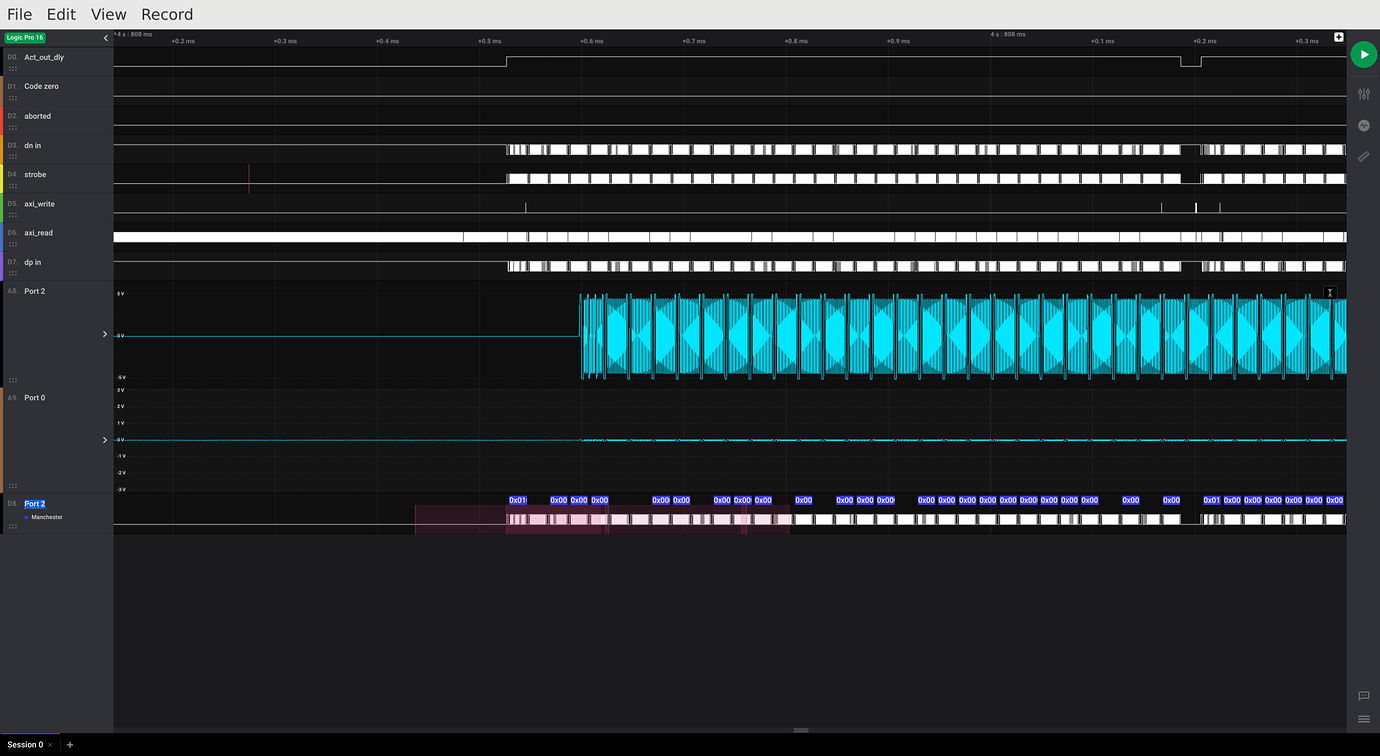
Task: Open the Analyzers panel in the right sidebar
Action: click(x=1364, y=125)
